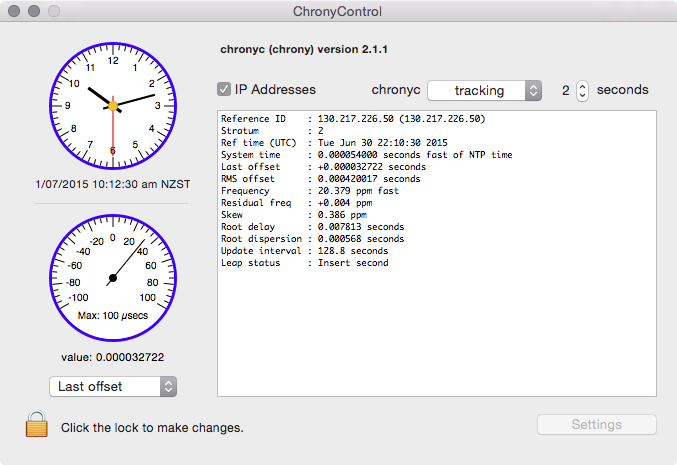This screenshot has height=465, width=677.
Task: Uncheck the IP Addresses checkbox
Action: click(x=224, y=89)
